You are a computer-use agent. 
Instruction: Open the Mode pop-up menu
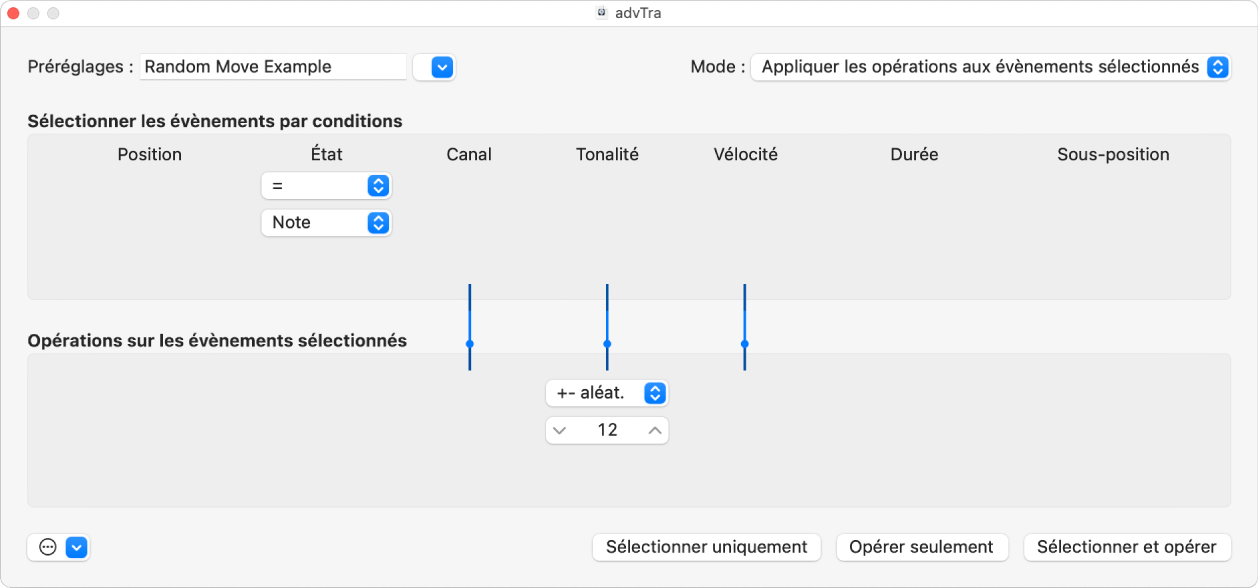[990, 66]
